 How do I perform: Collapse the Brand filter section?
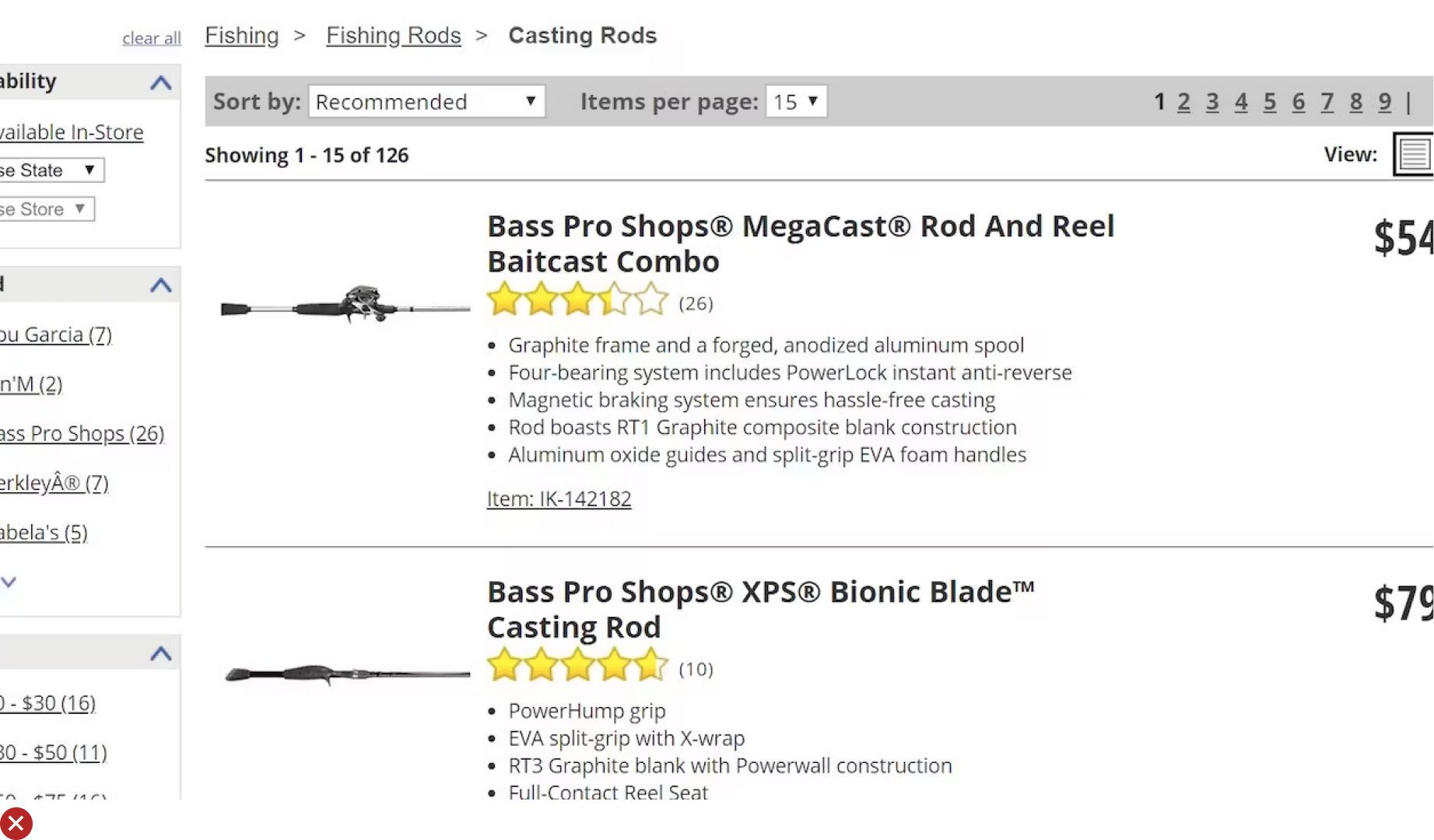tap(160, 285)
